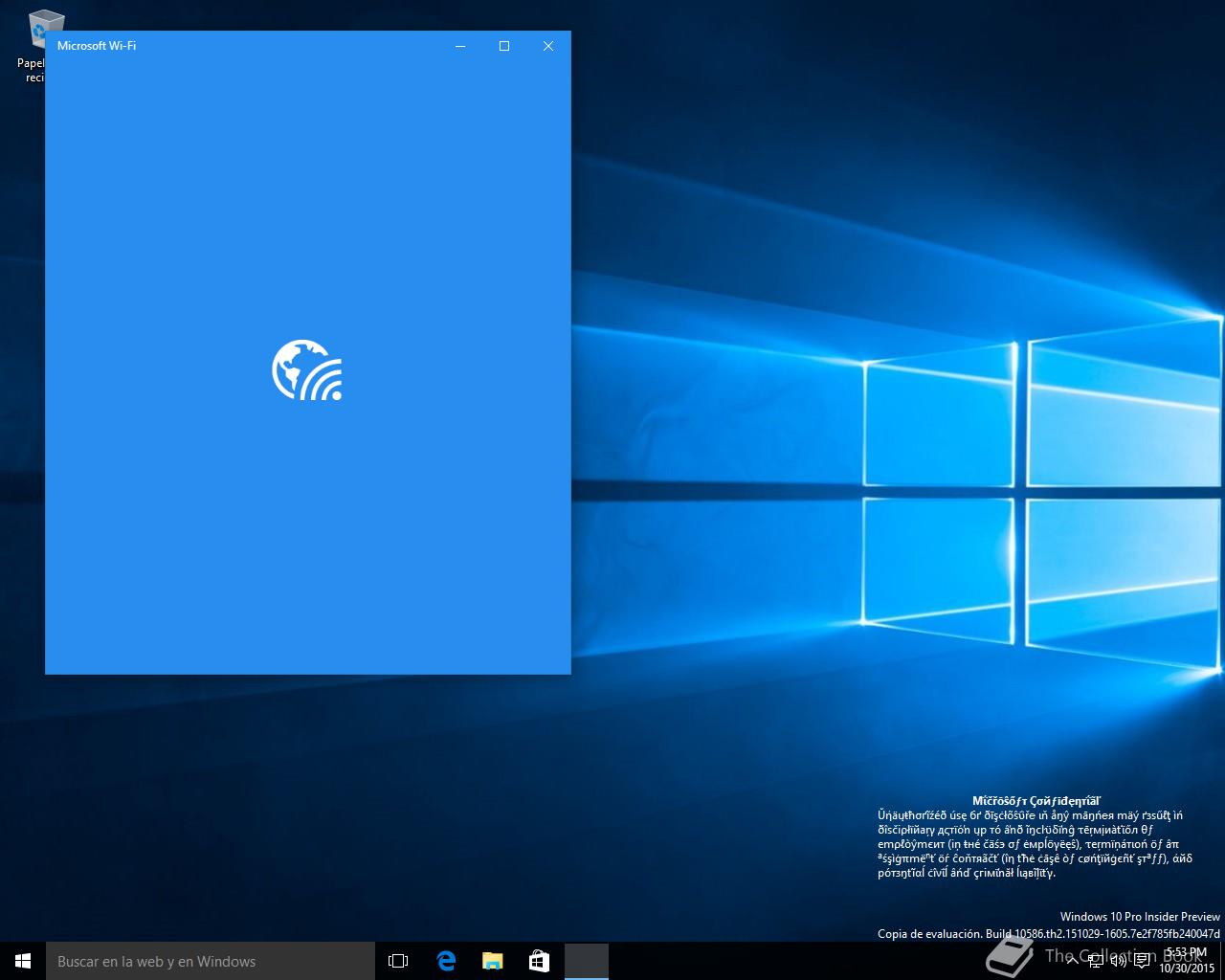Show hidden system tray icons
This screenshot has width=1225, height=980.
click(x=1073, y=961)
